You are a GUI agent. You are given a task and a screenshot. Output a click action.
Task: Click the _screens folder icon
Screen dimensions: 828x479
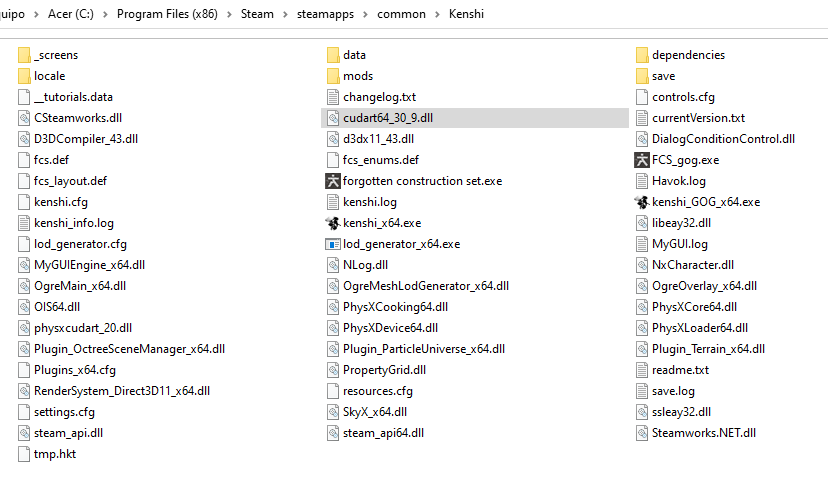(24, 55)
